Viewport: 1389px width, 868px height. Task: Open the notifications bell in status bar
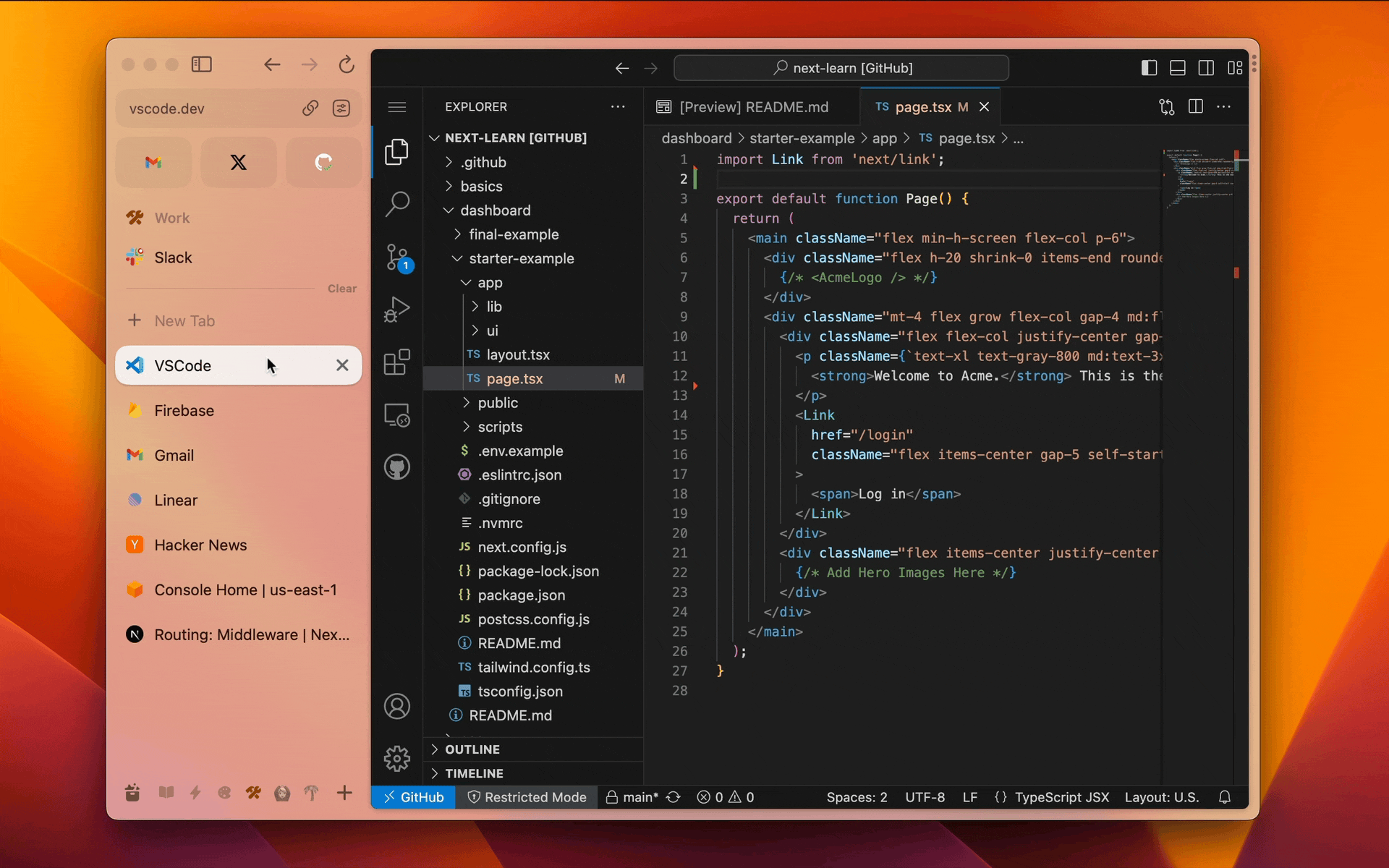coord(1224,797)
